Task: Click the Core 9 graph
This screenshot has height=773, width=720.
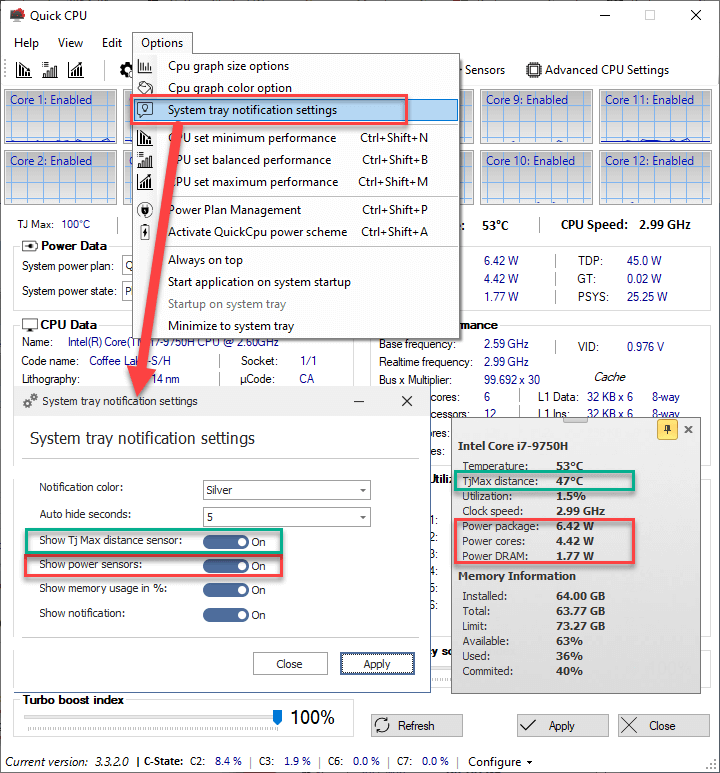Action: 537,116
